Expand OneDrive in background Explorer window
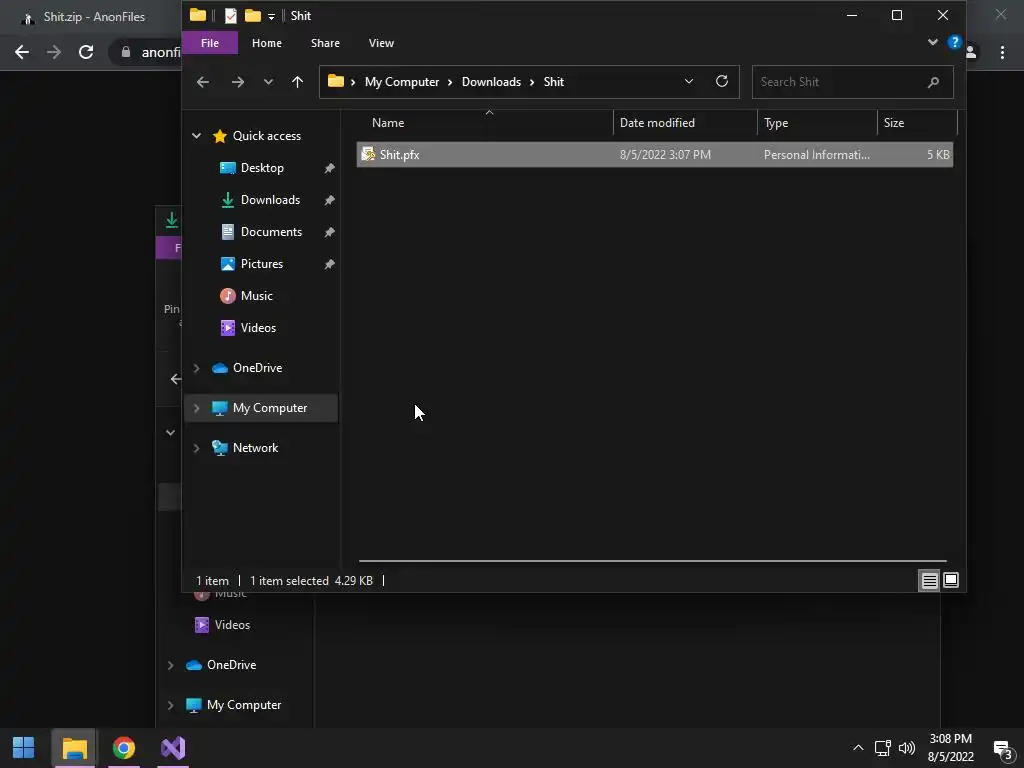1024x768 pixels. click(x=170, y=665)
